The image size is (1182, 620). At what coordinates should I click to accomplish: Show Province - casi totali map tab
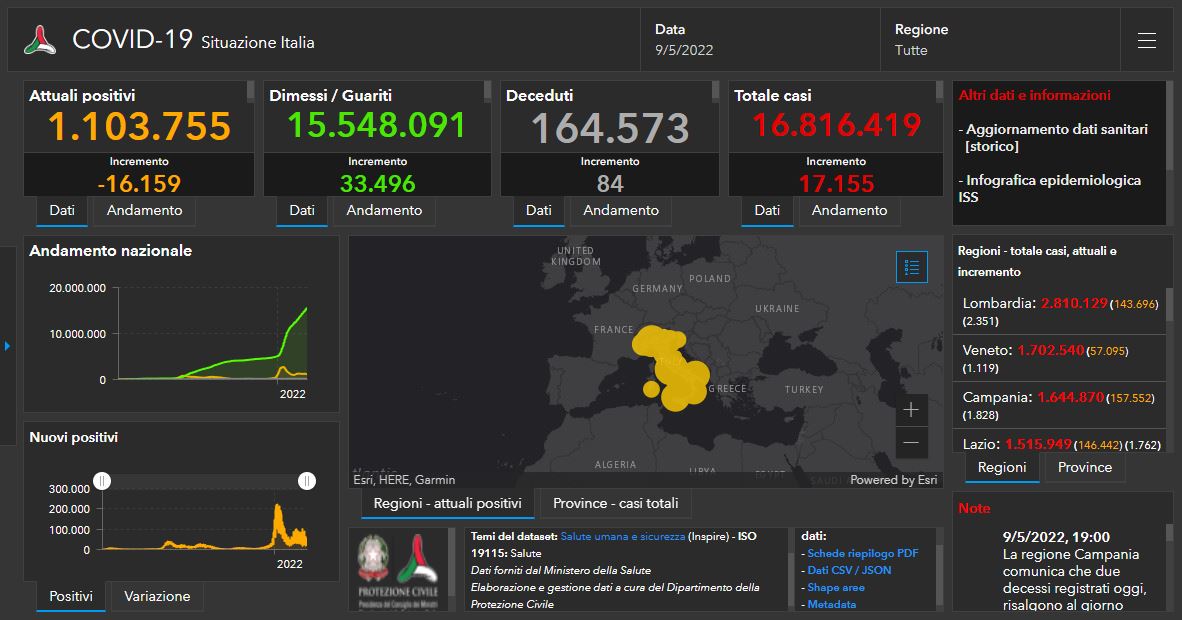click(x=615, y=504)
